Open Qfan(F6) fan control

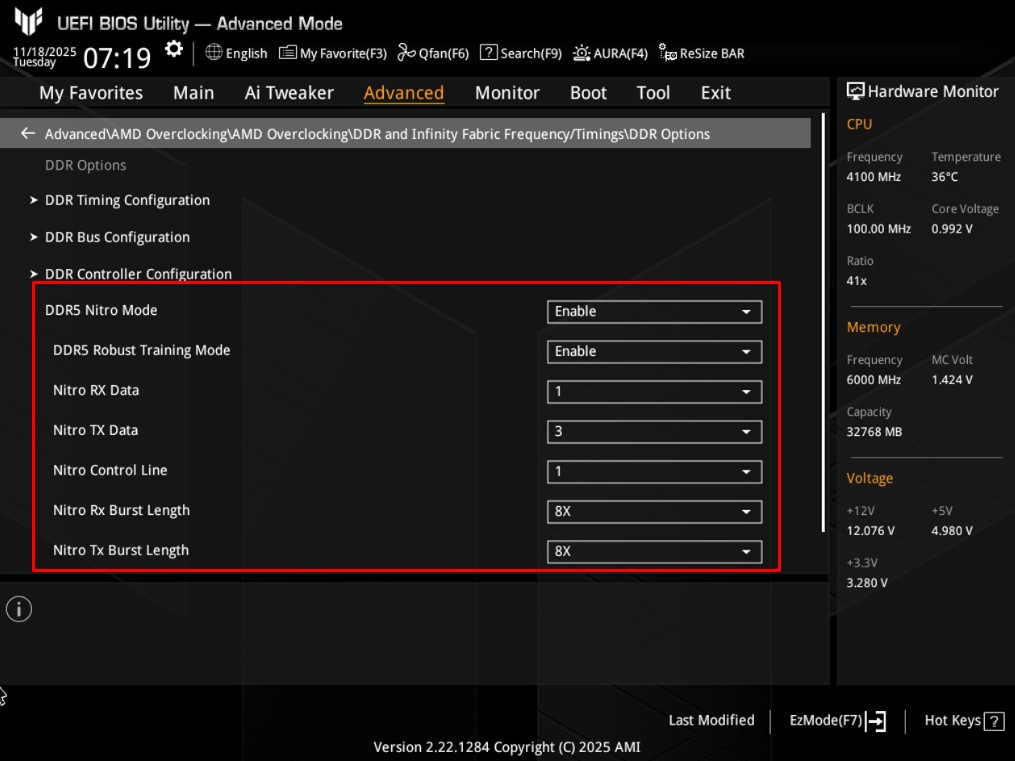(433, 53)
